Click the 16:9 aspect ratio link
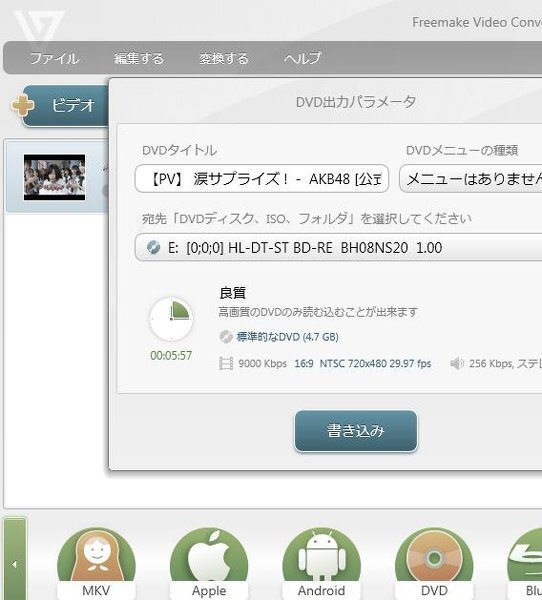The image size is (542, 600). [304, 364]
